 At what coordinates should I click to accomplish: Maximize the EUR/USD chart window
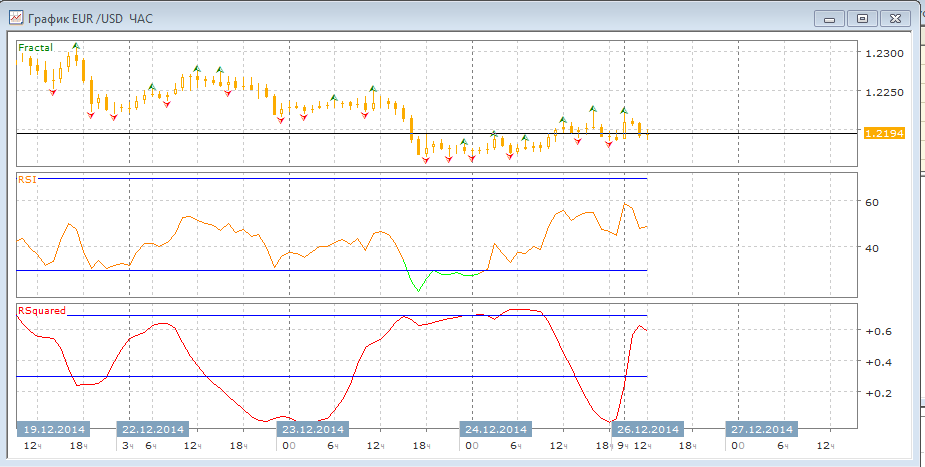(862, 18)
